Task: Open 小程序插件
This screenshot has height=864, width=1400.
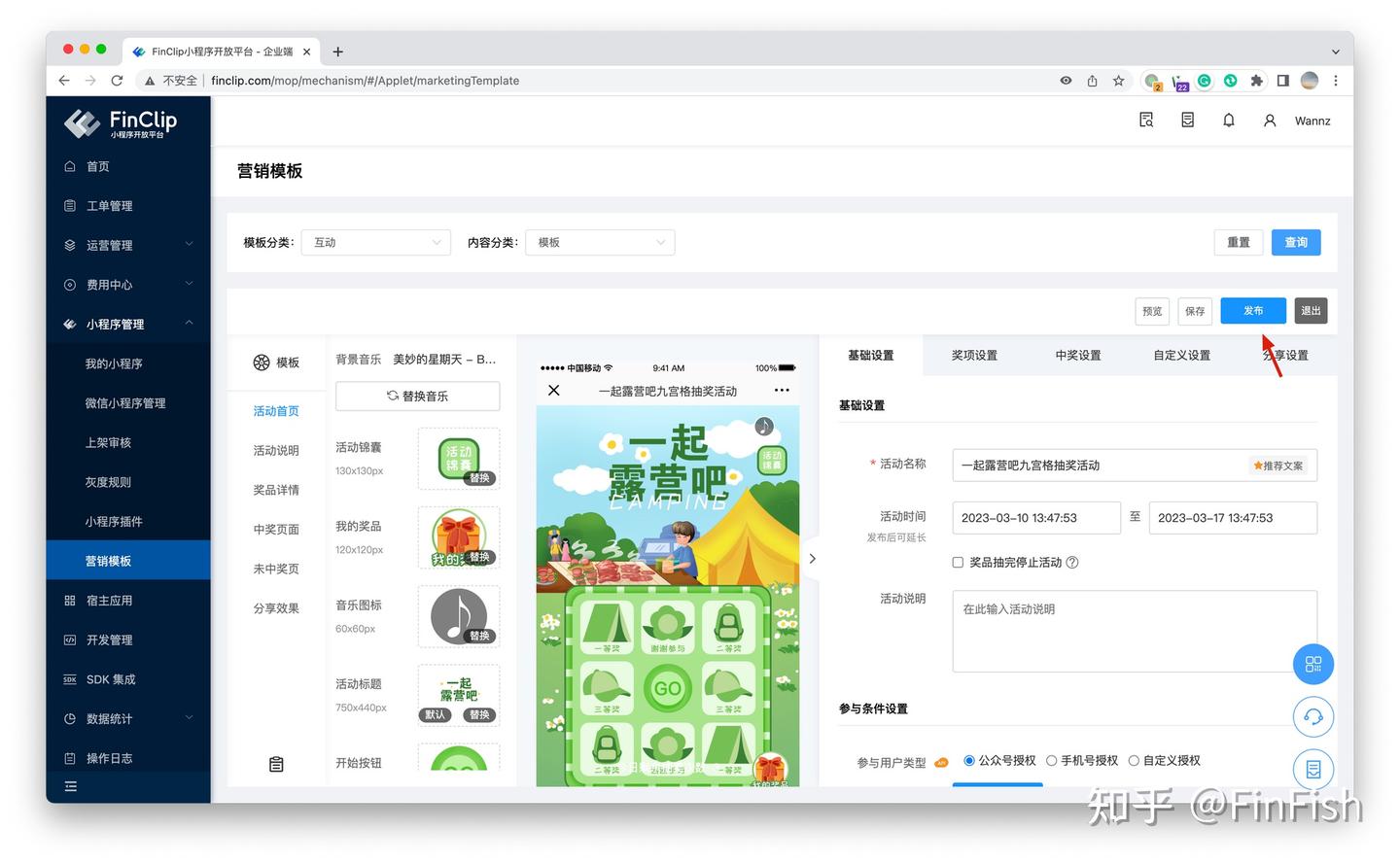Action: pos(114,522)
